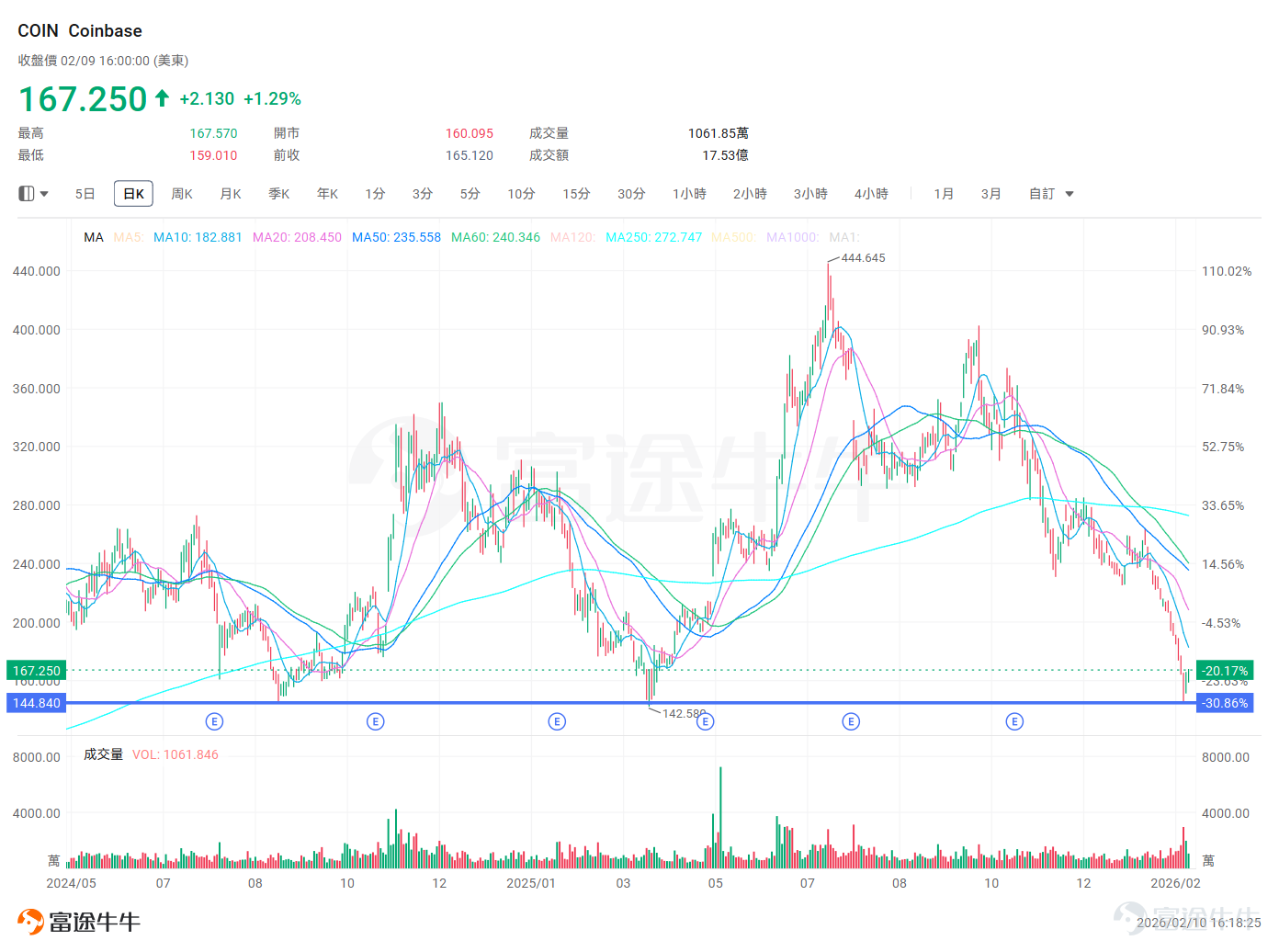Click the 142.580 low price label

click(x=685, y=714)
